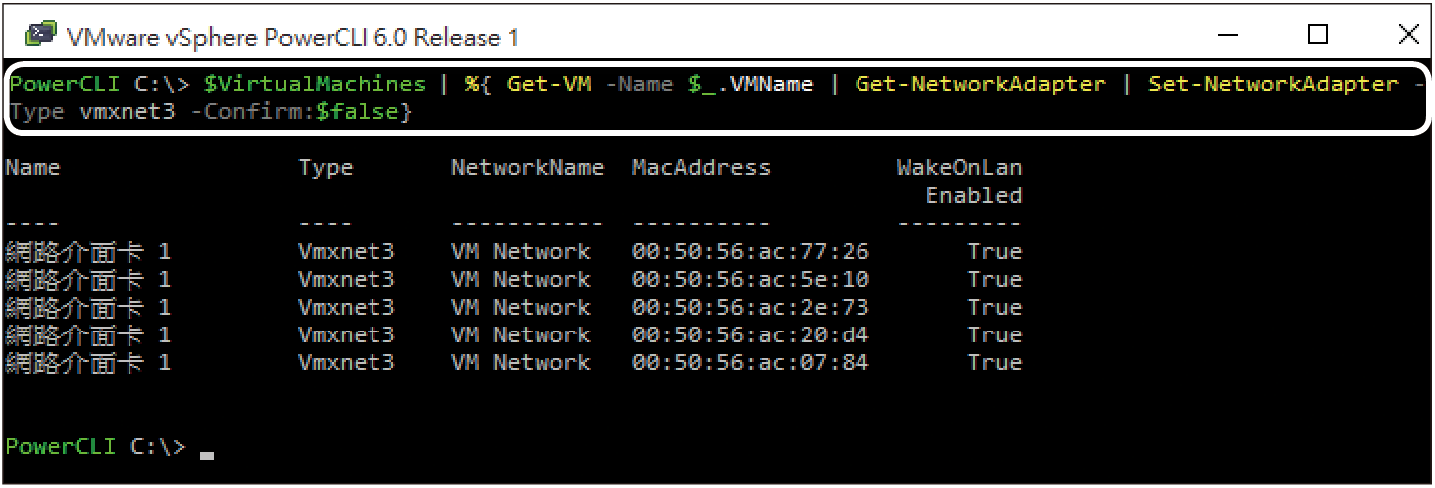Close the PowerCLI window
Viewport: 1435px width, 488px height.
(x=1408, y=35)
